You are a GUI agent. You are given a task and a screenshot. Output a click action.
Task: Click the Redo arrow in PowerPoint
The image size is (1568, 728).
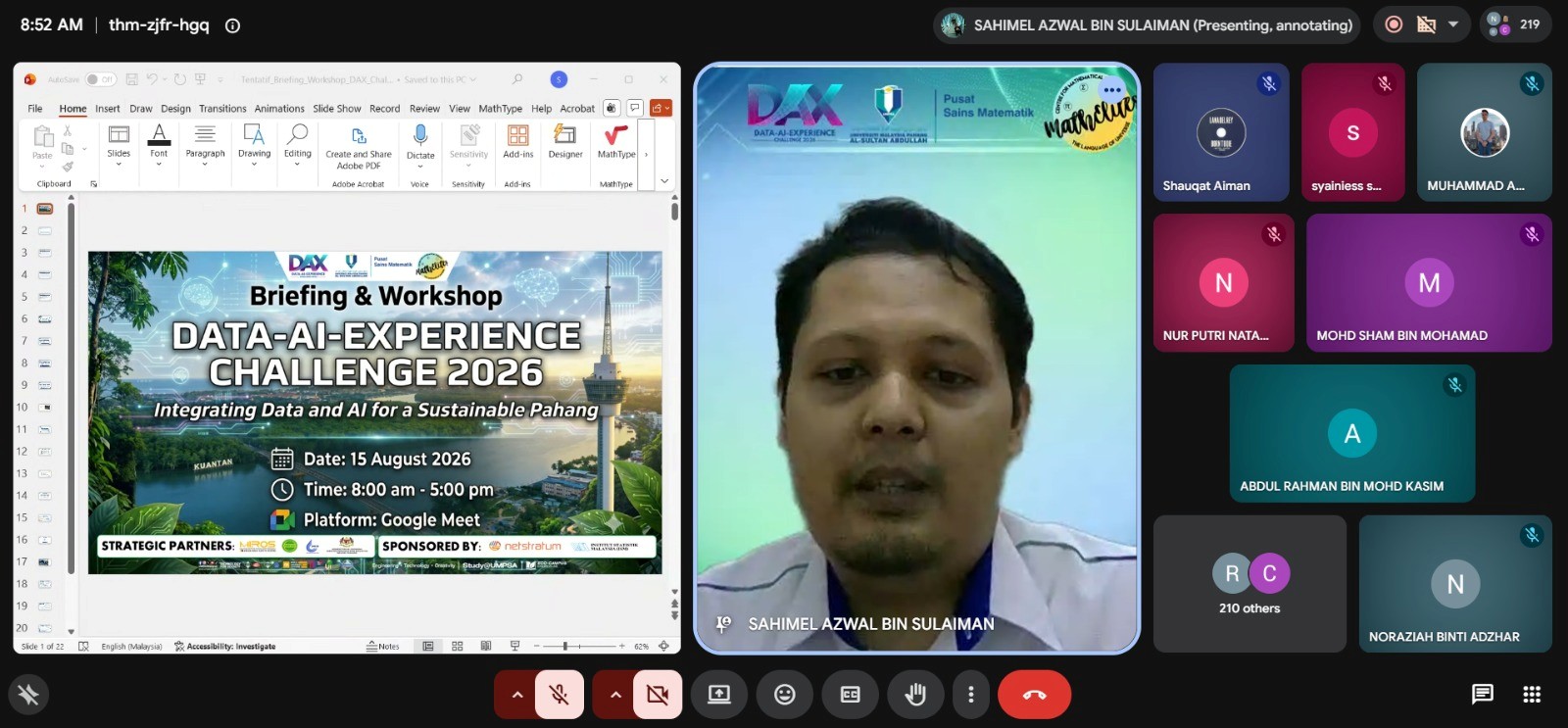tap(180, 79)
